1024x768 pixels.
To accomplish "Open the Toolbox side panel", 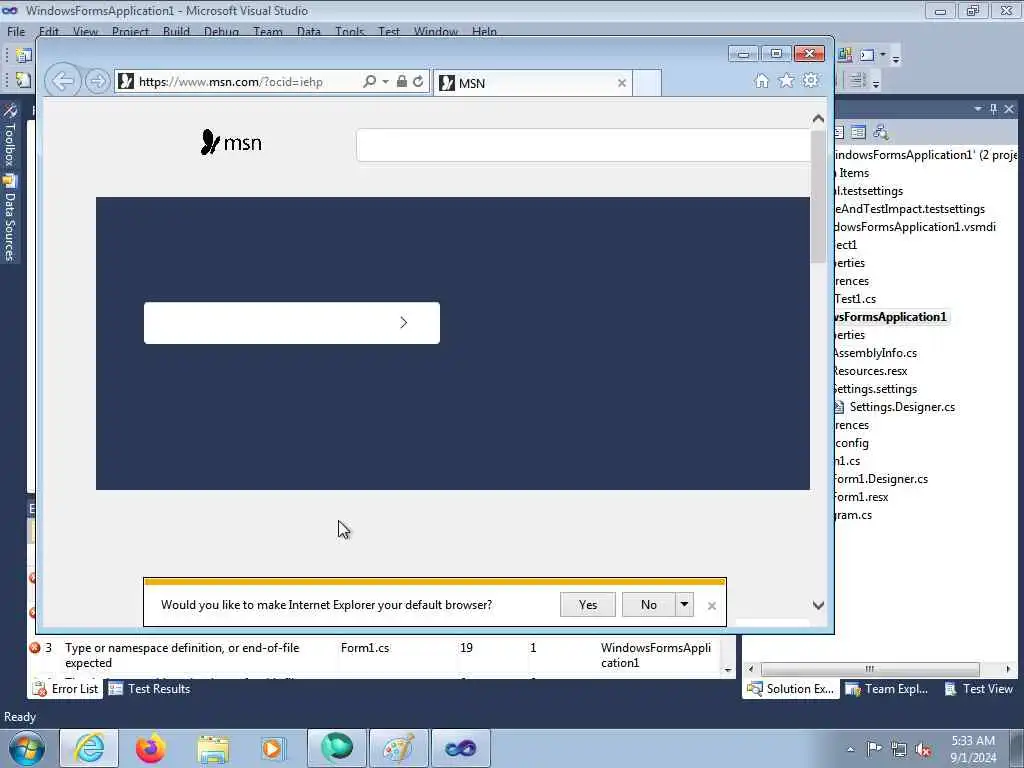I will pos(10,135).
